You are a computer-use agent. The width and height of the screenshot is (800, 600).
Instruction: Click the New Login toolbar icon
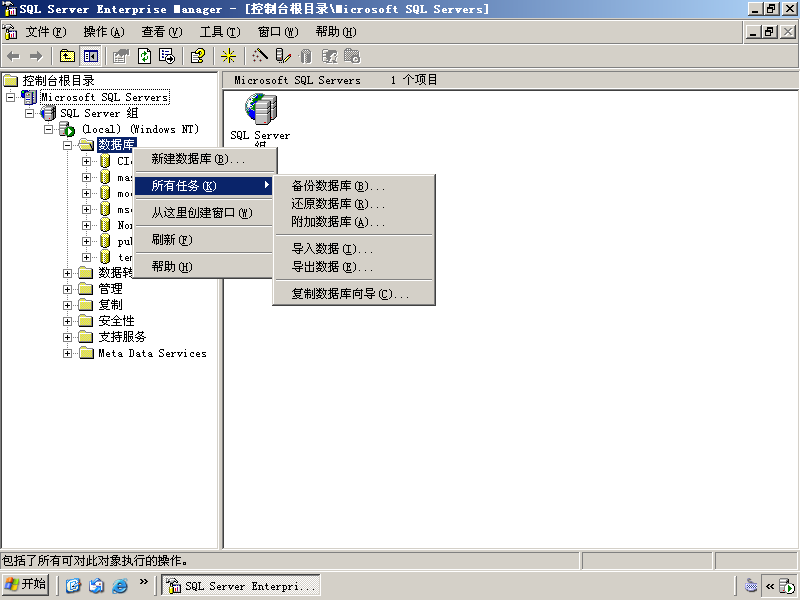[330, 56]
